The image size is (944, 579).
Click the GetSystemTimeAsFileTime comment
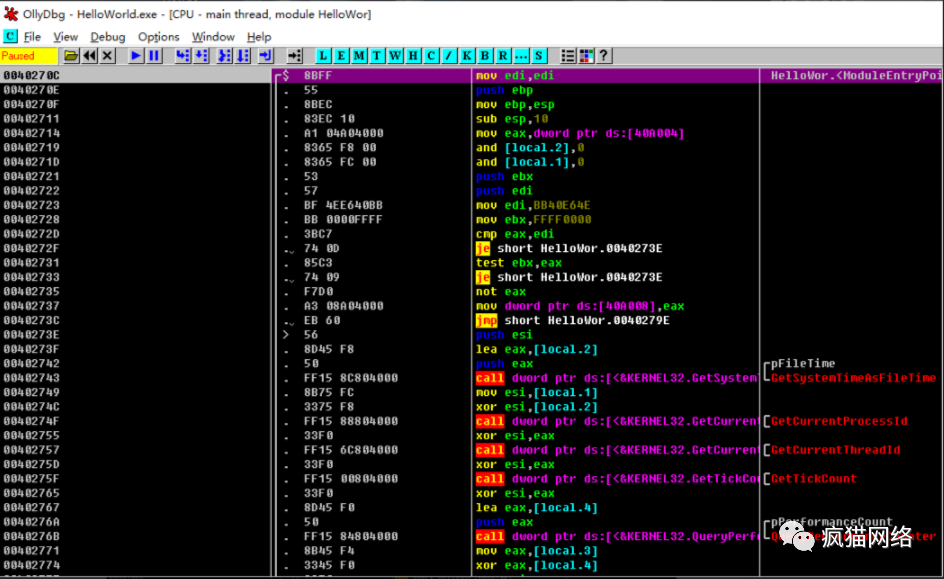(854, 378)
